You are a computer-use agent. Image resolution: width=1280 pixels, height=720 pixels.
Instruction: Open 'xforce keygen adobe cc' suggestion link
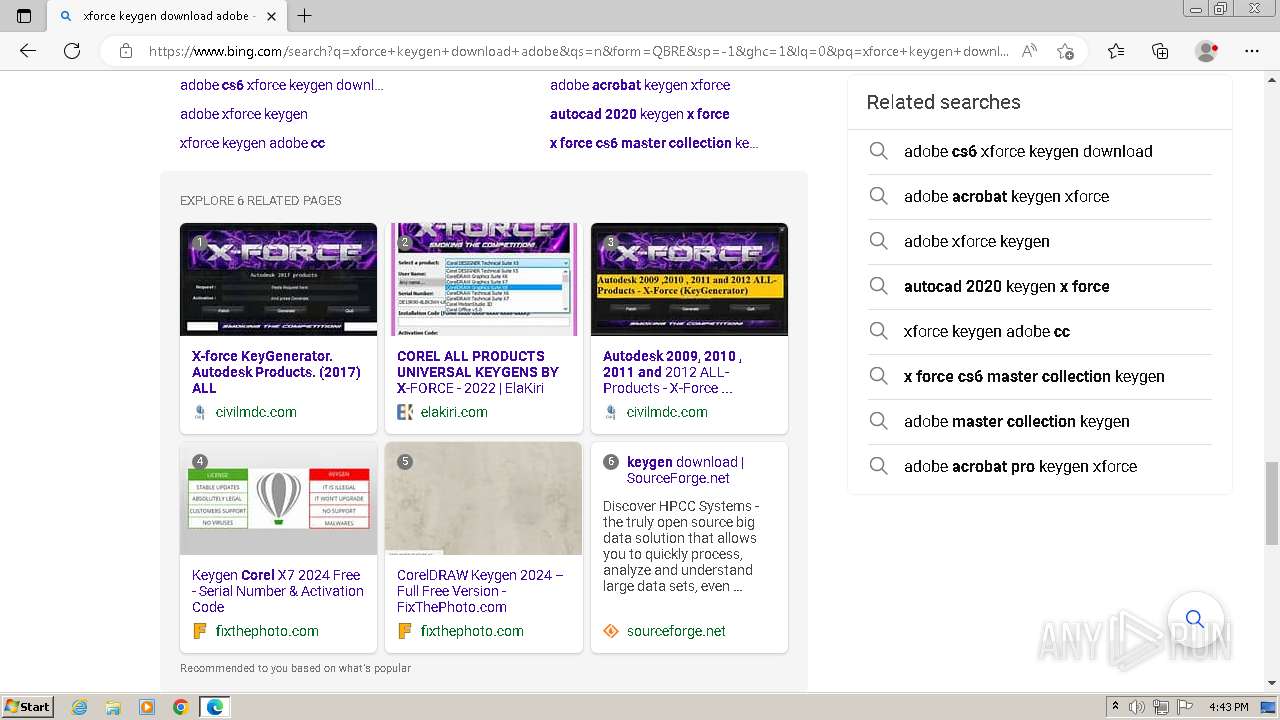tap(252, 143)
